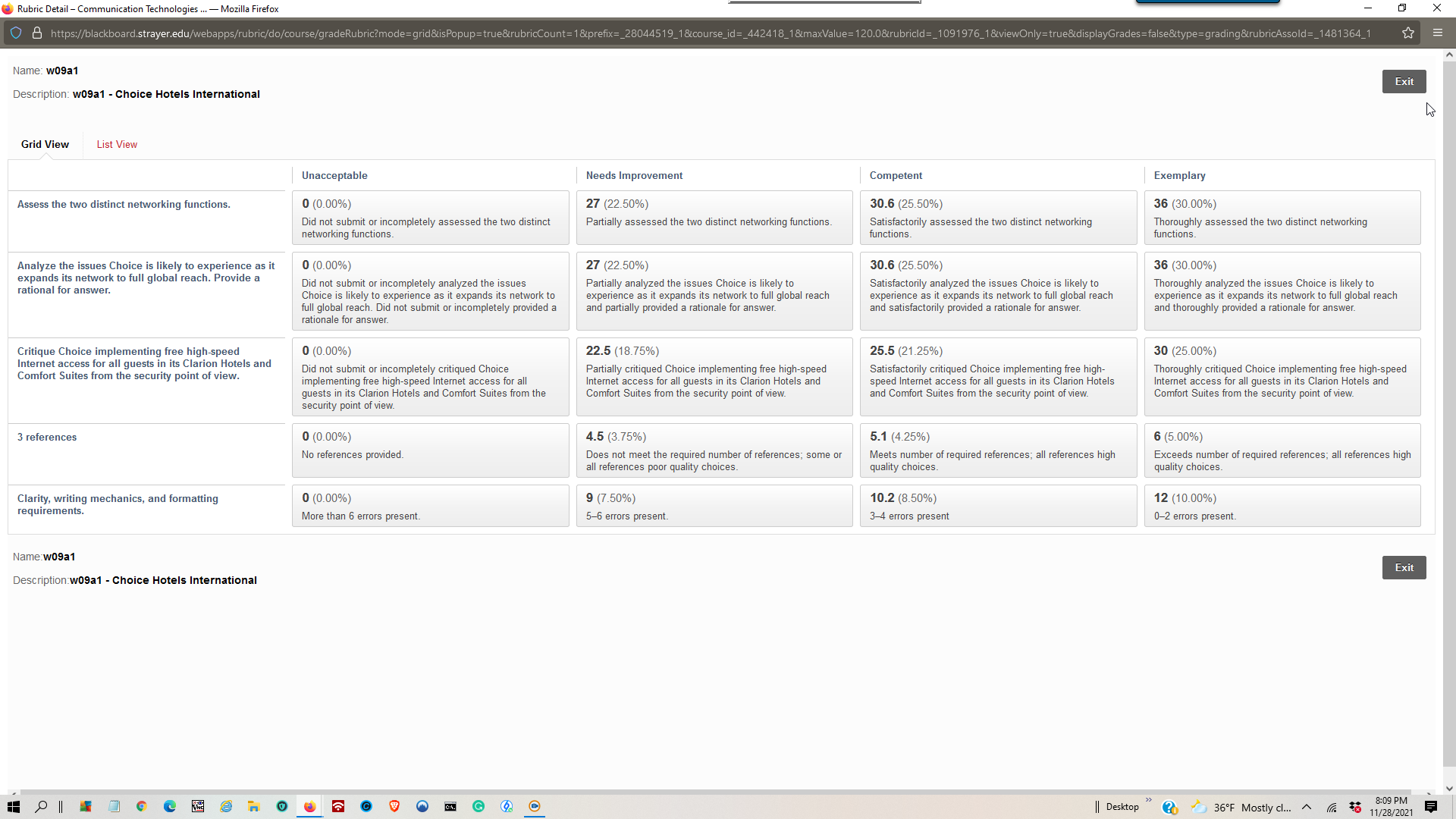Click the Needs Improvement column header

[x=634, y=175]
